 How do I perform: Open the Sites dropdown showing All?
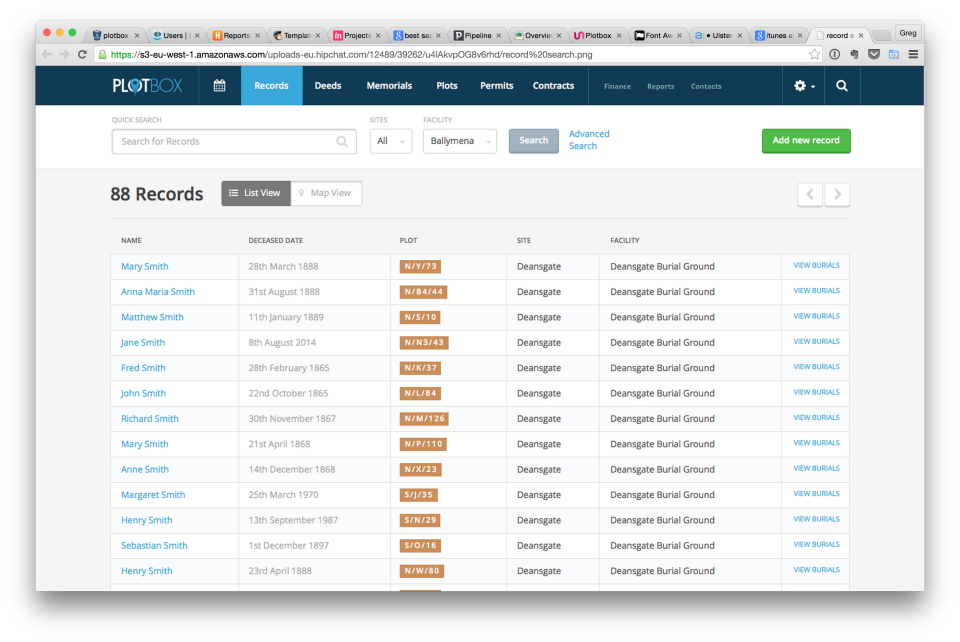(x=391, y=141)
